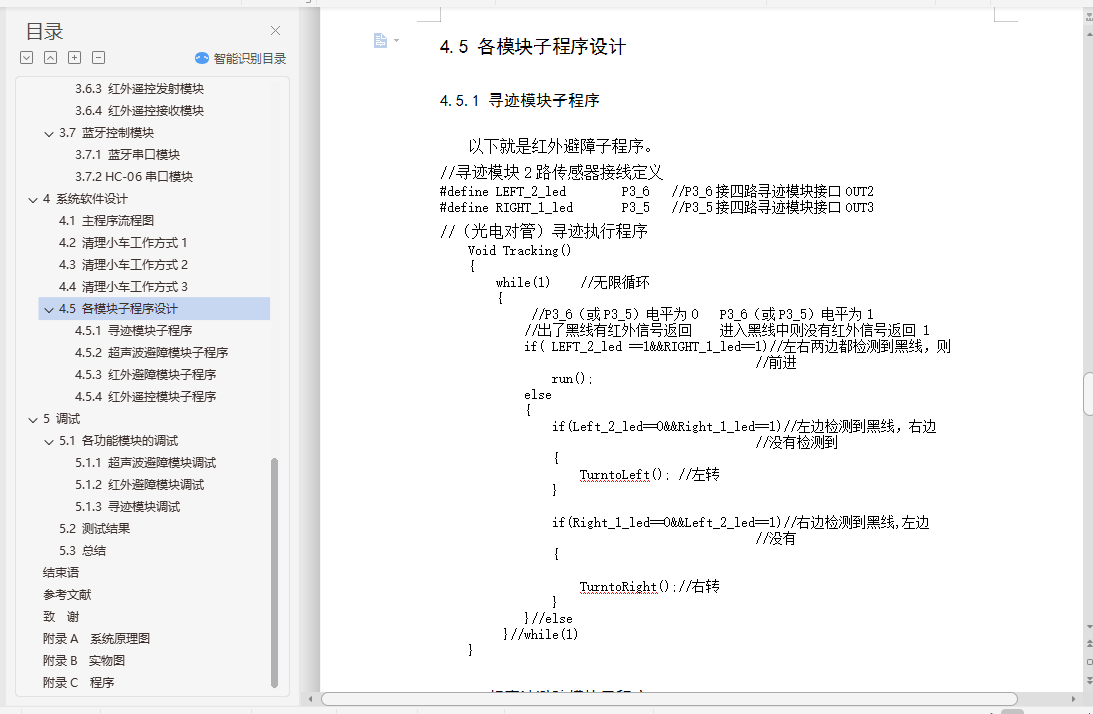This screenshot has height=714, width=1093.
Task: Open 附录 A 系统原理图
Action: 96,639
